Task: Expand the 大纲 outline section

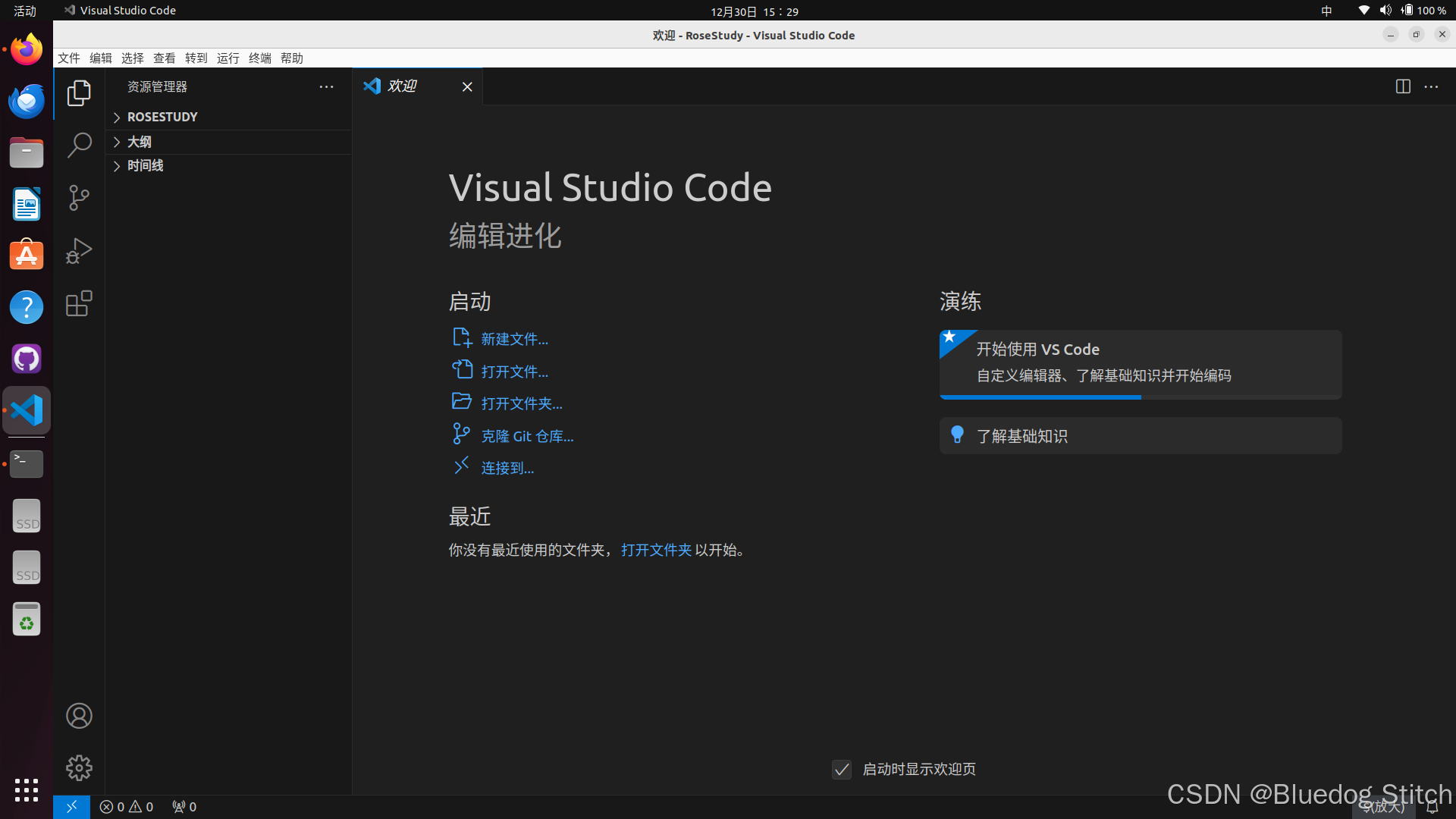Action: click(140, 142)
